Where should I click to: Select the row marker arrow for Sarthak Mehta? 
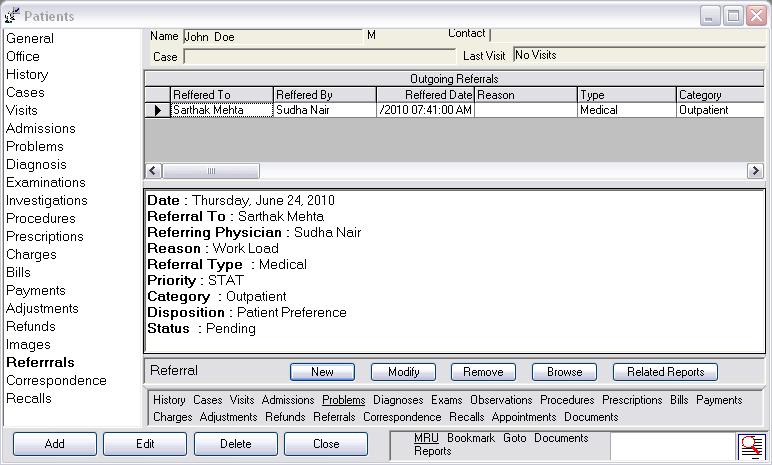click(158, 110)
